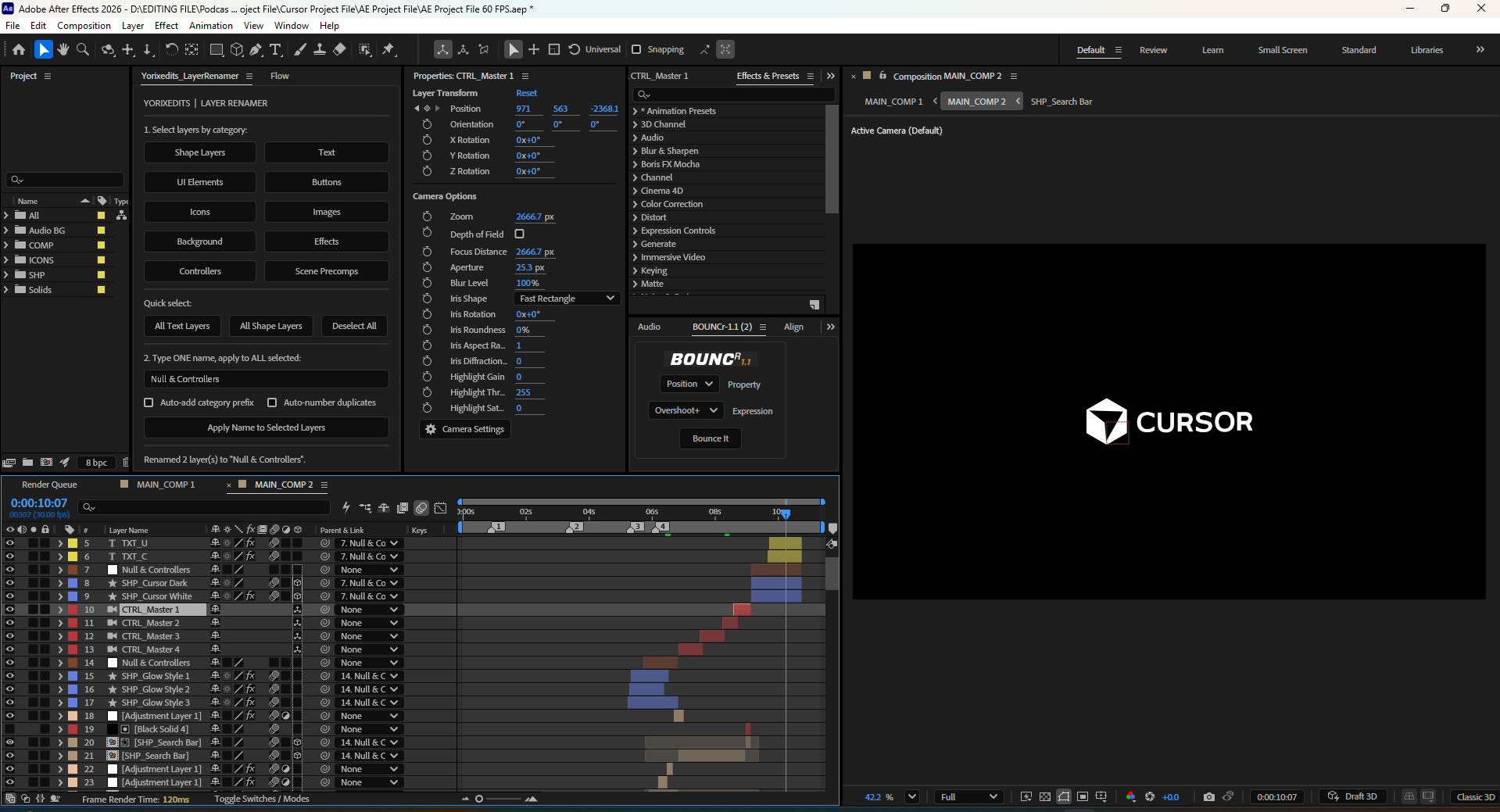The image size is (1500, 812).
Task: Open the Overshoot+ dropdown
Action: 686,410
